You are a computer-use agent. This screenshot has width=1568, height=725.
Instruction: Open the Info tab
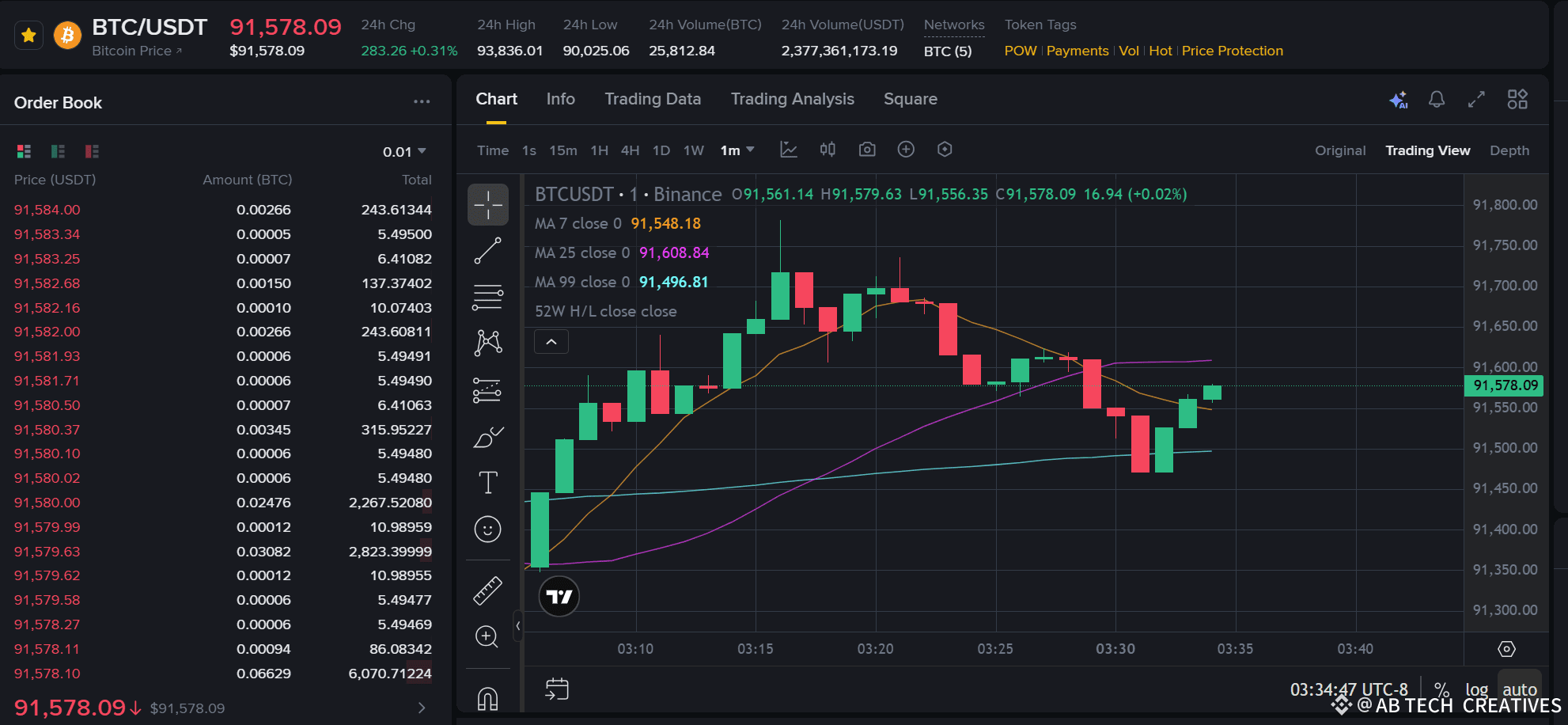tap(560, 99)
